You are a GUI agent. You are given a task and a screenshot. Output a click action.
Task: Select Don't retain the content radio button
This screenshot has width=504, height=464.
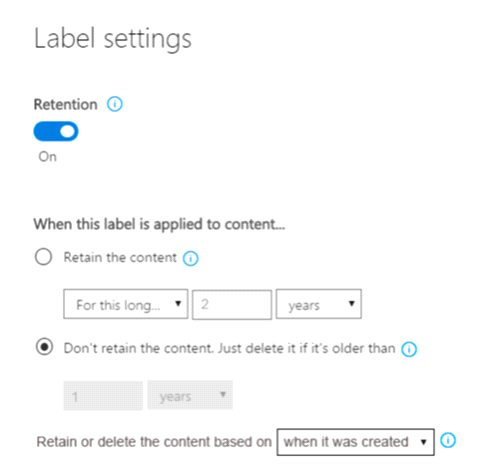(44, 347)
